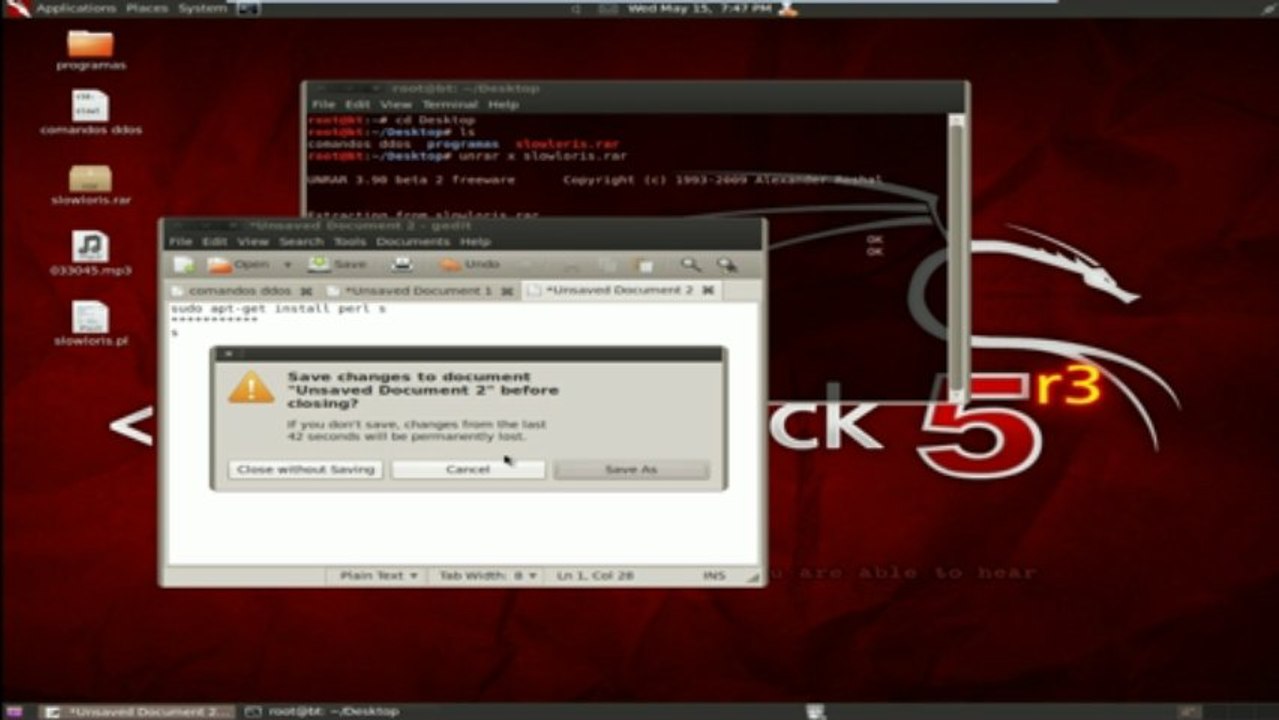The height and width of the screenshot is (720, 1279).
Task: Click Close without Saving button
Action: click(x=305, y=469)
